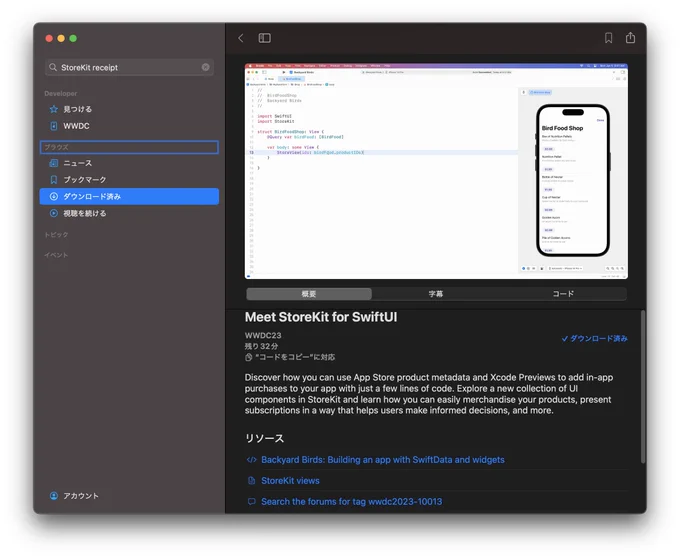Click the play icon beside 視聴を続ける

tap(54, 213)
